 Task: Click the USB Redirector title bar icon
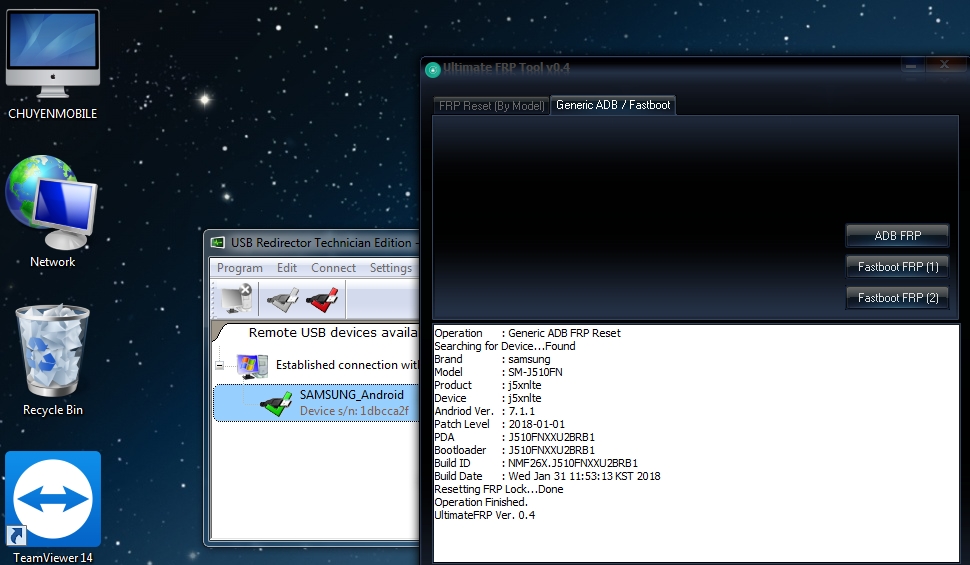point(217,243)
